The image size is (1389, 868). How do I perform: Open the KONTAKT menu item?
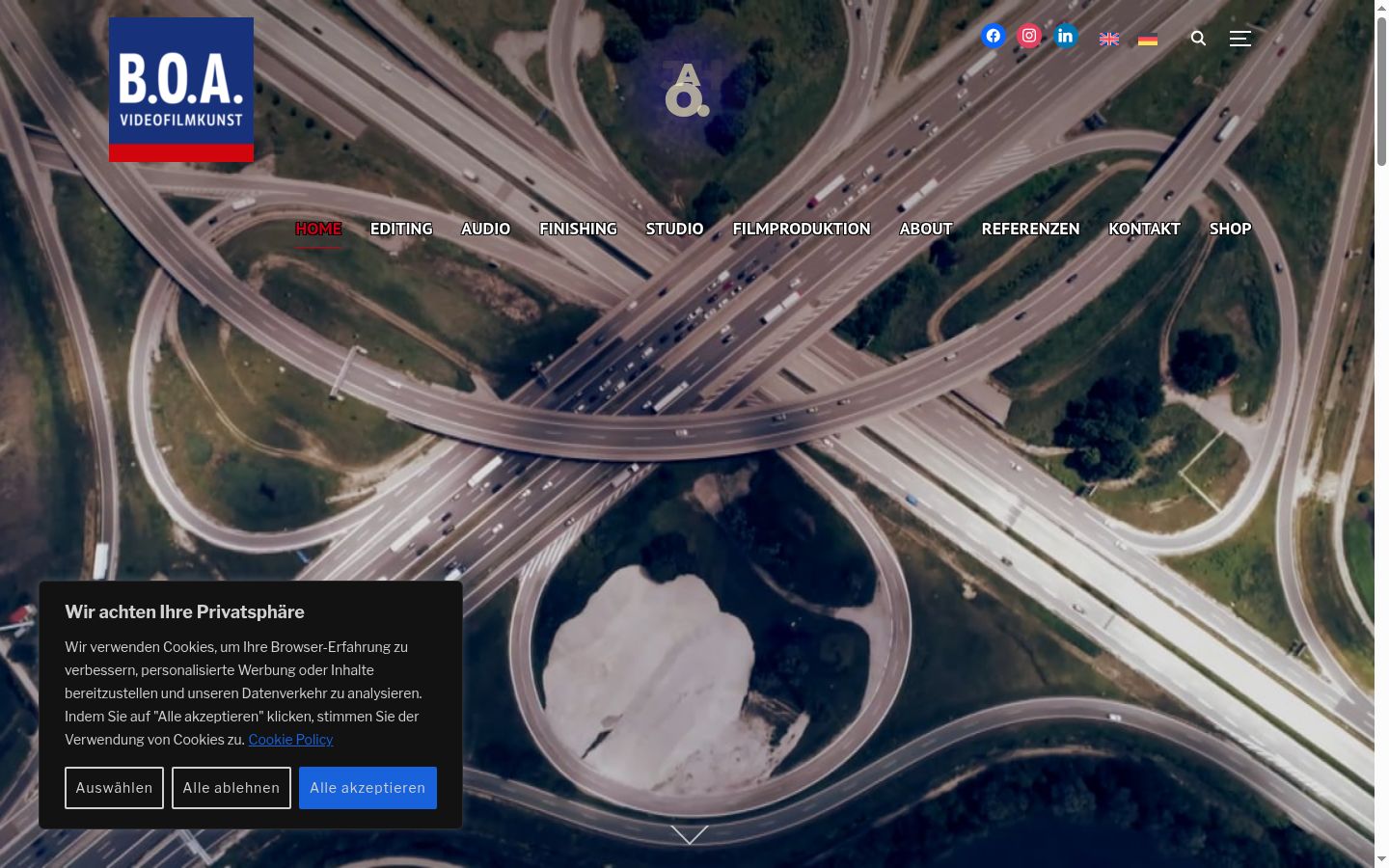[x=1144, y=229]
